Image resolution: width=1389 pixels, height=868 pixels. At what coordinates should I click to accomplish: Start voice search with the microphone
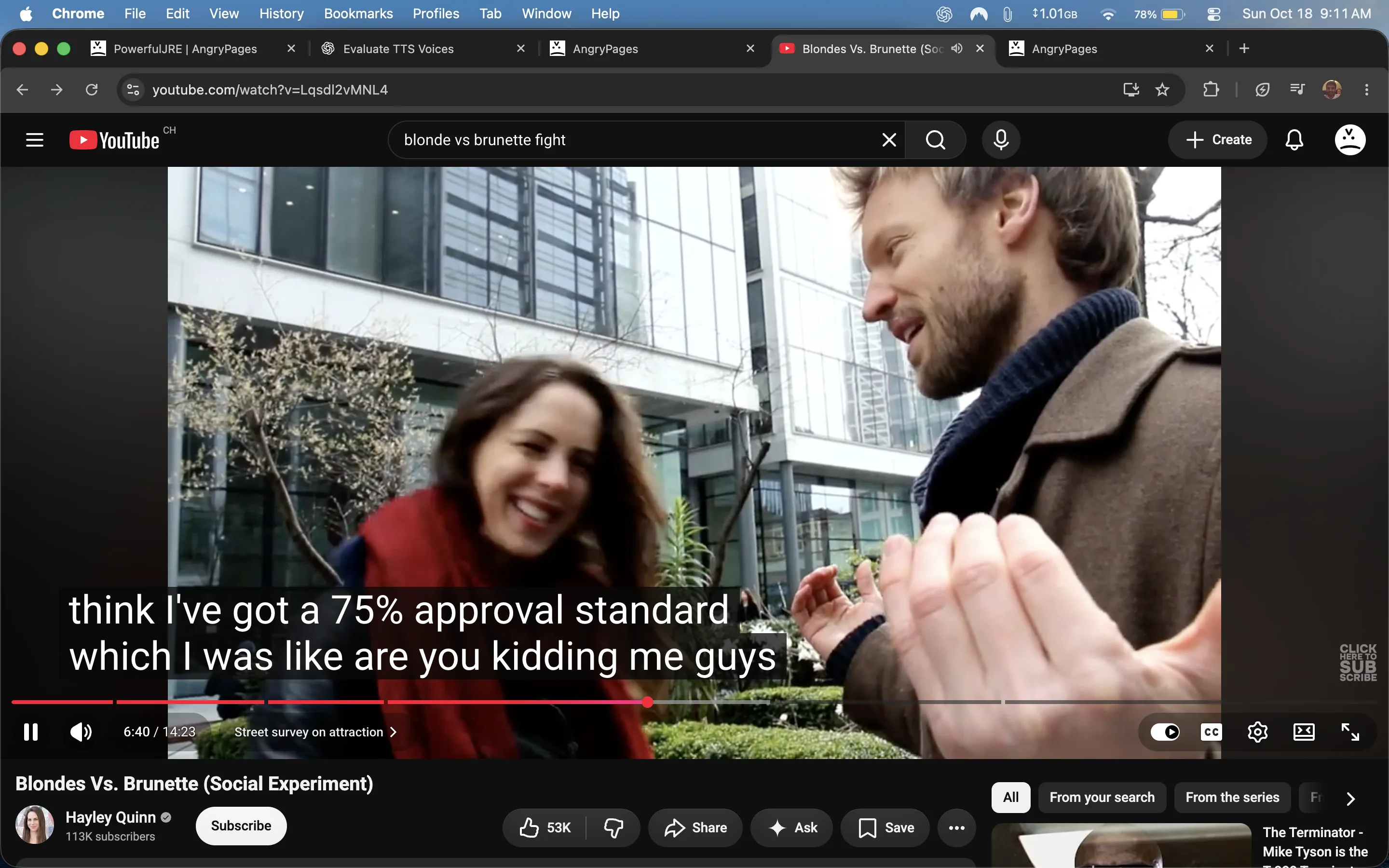coord(1000,139)
